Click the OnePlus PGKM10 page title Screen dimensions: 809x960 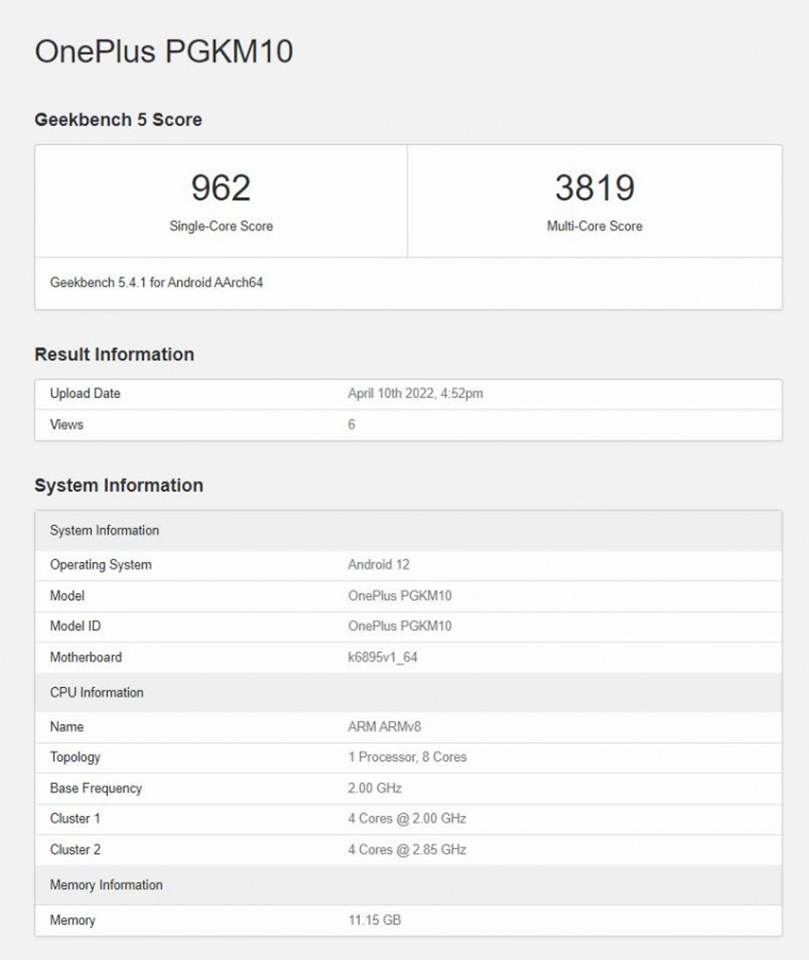pyautogui.click(x=163, y=51)
